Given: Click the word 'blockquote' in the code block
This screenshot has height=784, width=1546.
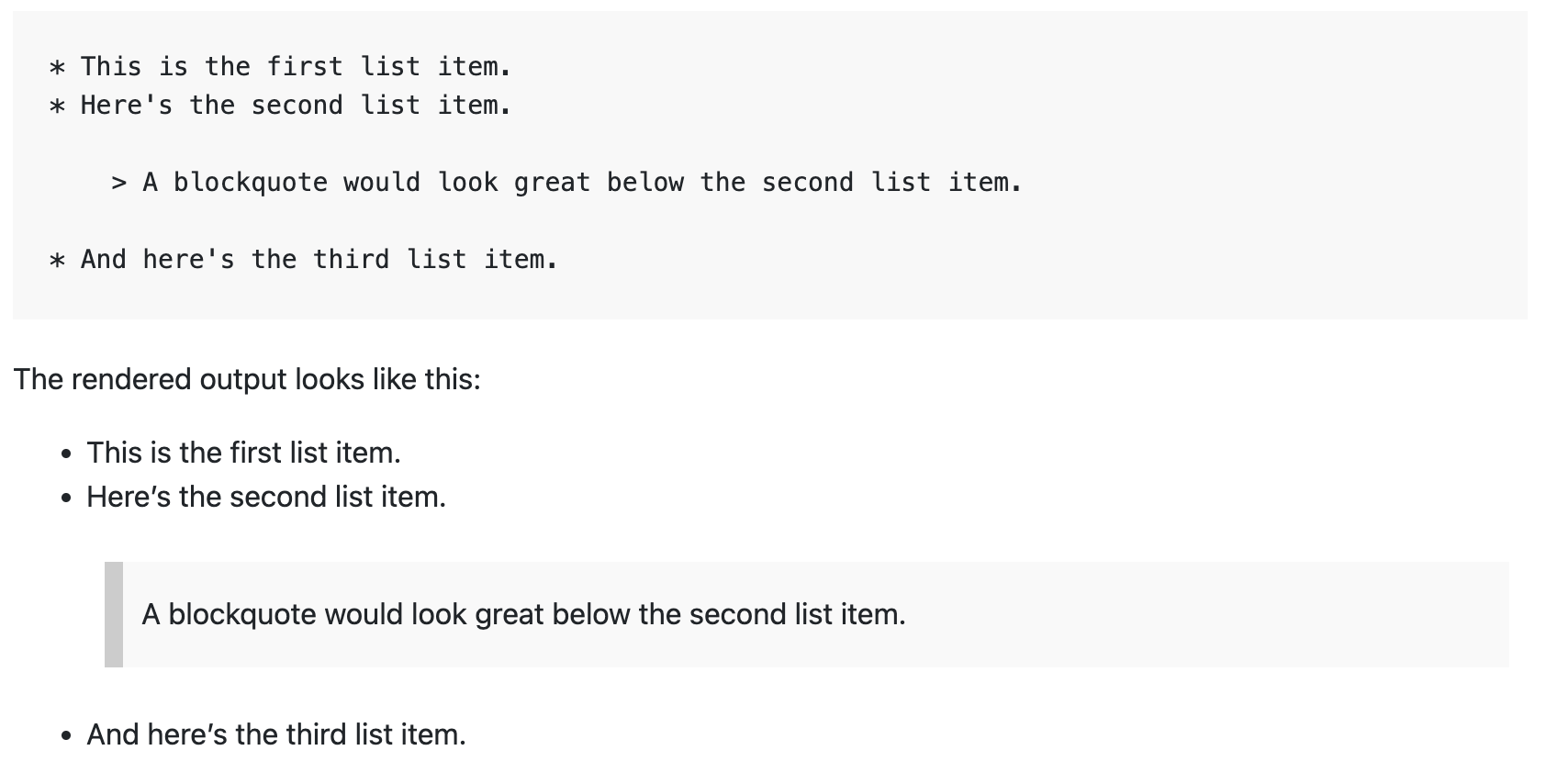Looking at the screenshot, I should click(x=251, y=182).
